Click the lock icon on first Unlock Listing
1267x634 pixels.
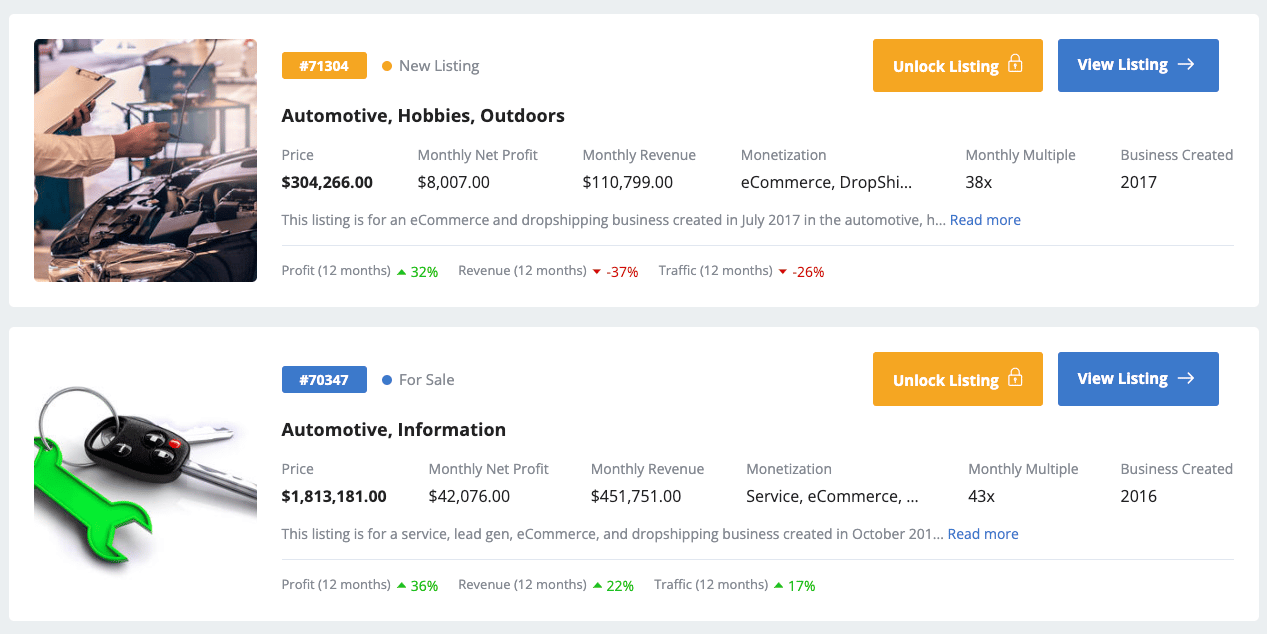(1015, 64)
